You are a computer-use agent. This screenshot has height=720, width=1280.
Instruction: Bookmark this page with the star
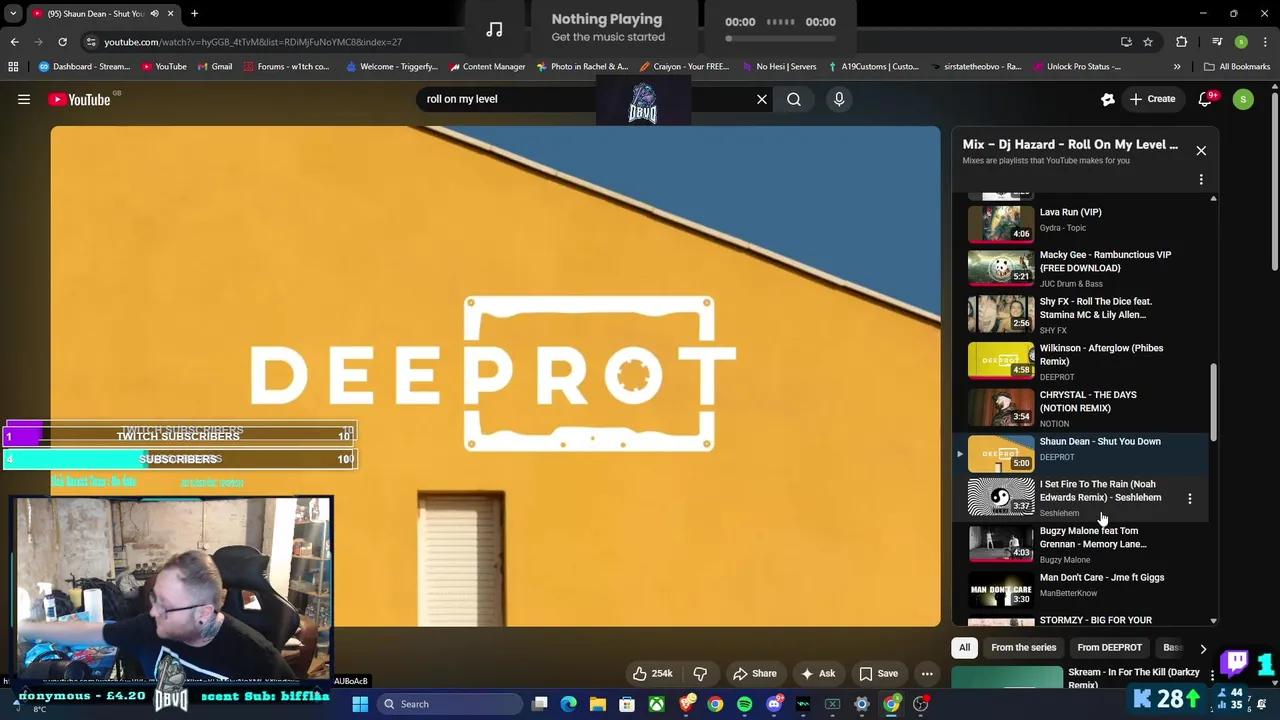click(x=1148, y=42)
